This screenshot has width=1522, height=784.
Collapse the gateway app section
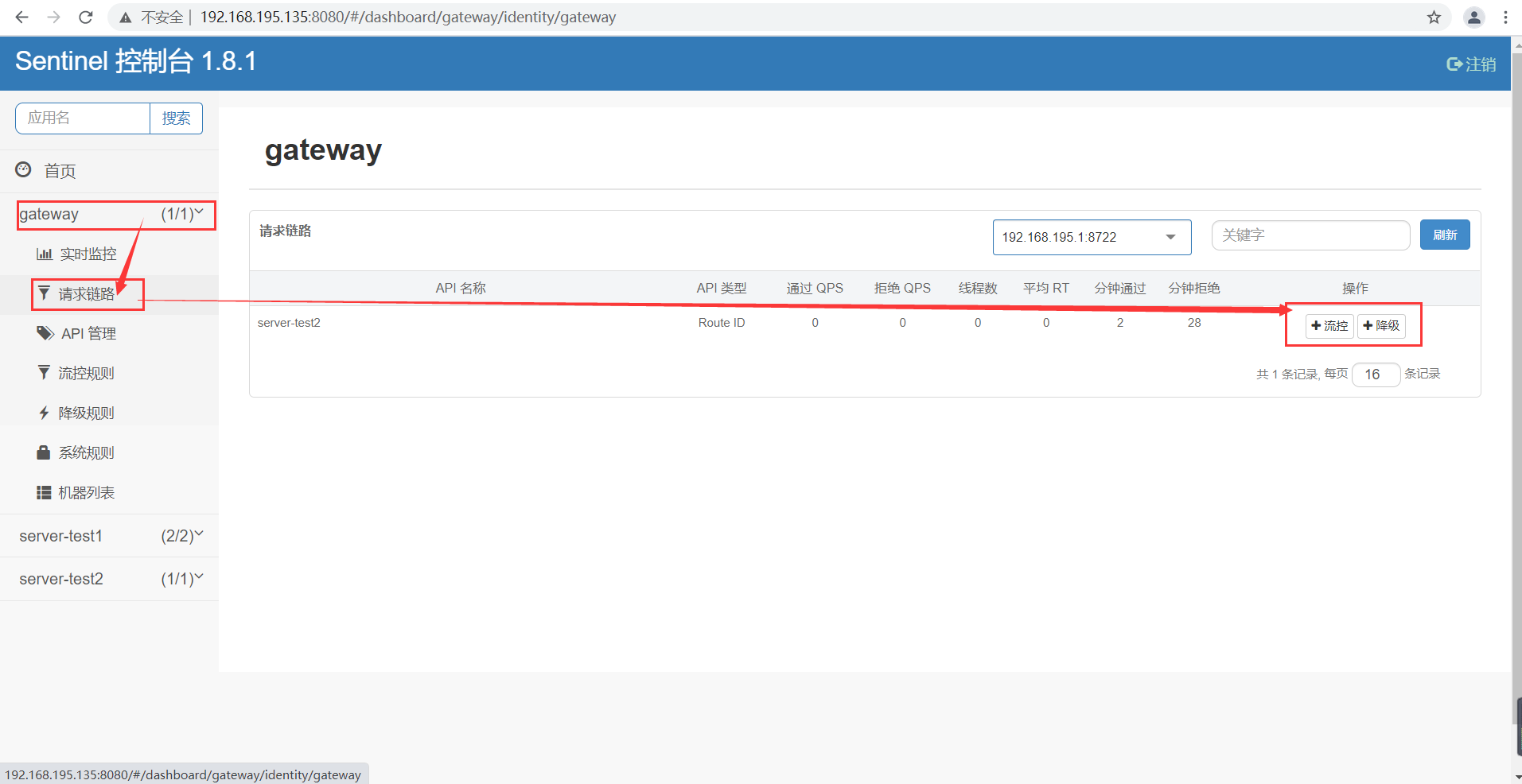pyautogui.click(x=111, y=214)
